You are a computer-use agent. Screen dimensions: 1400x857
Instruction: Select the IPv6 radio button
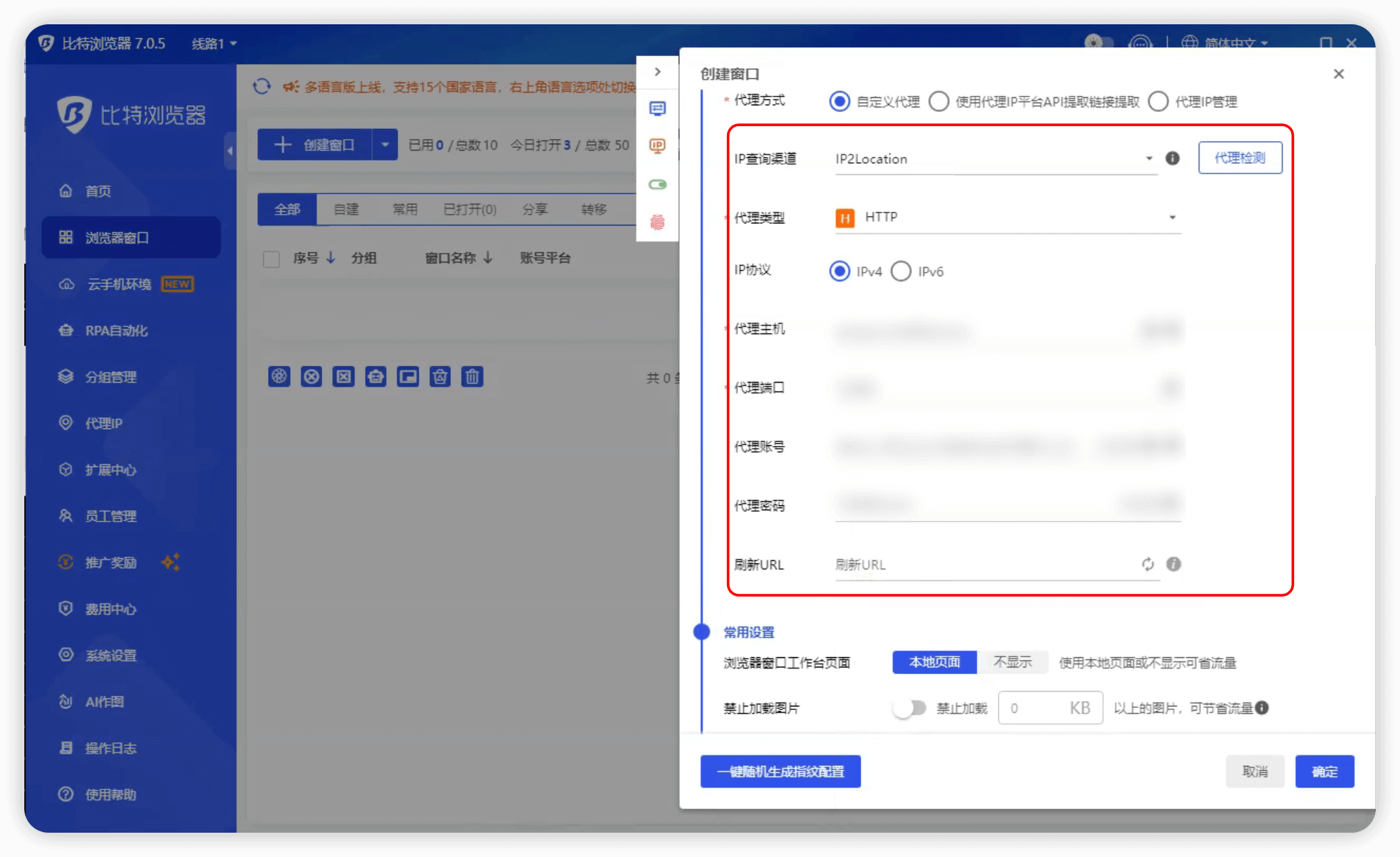coord(901,271)
